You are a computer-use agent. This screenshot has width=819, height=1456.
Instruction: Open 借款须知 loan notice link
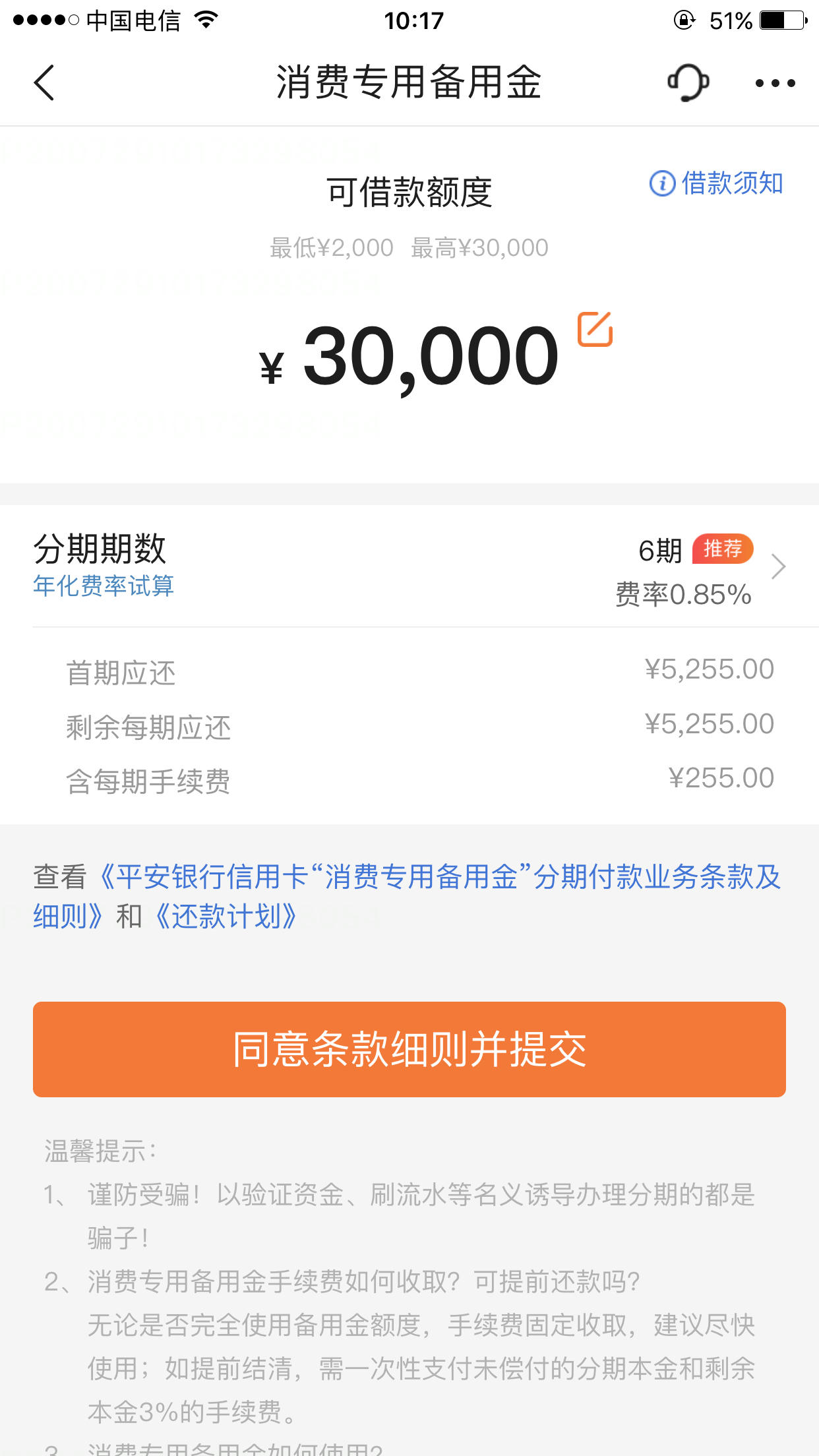click(x=732, y=183)
